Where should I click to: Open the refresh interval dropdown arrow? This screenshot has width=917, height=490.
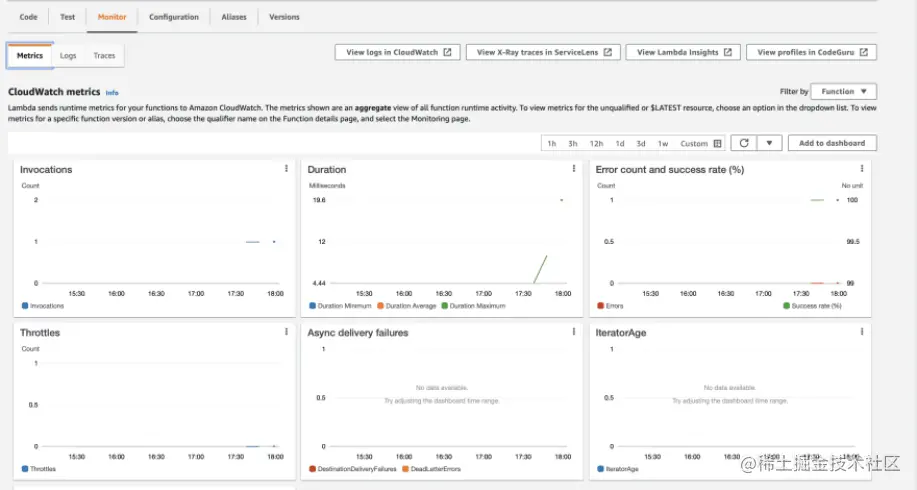770,143
